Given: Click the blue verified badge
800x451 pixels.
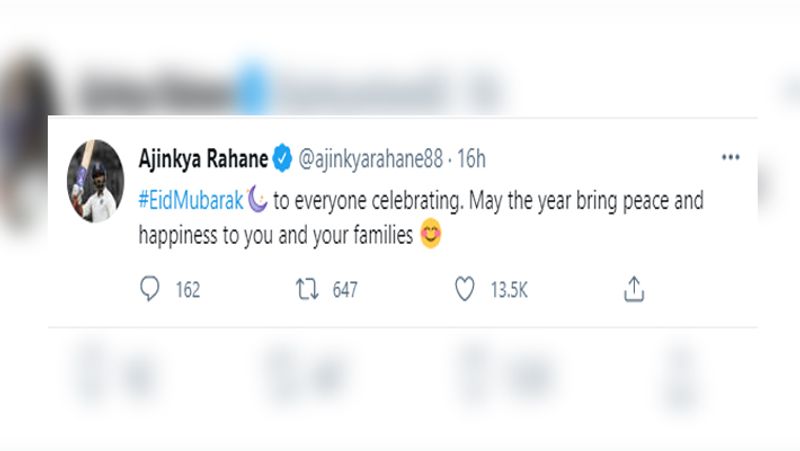Looking at the screenshot, I should coord(282,158).
